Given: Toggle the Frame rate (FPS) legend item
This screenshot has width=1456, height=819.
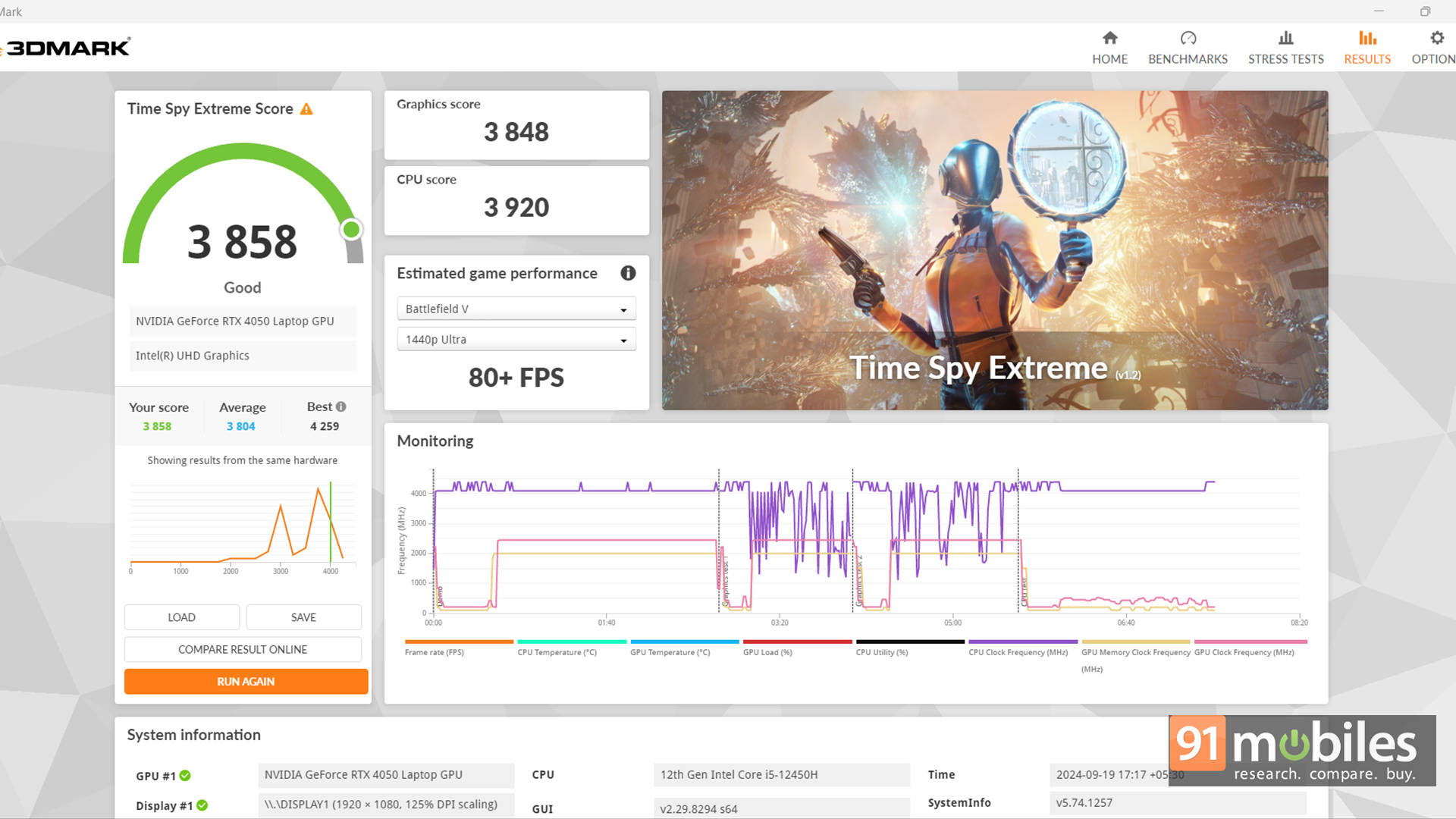Looking at the screenshot, I should click(x=435, y=652).
